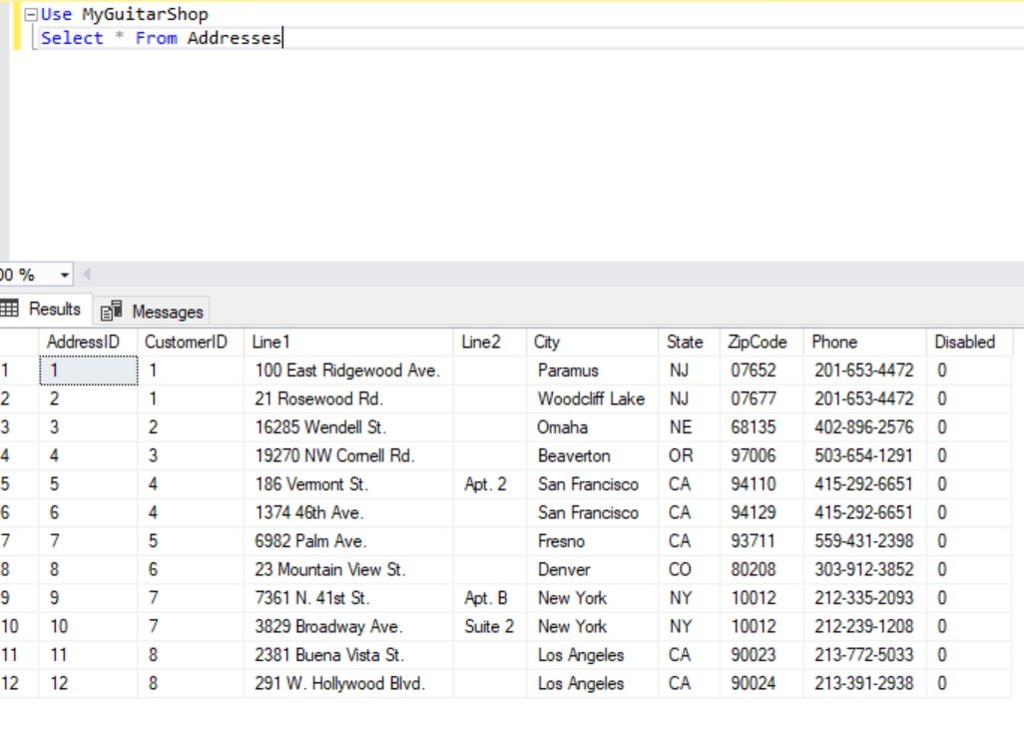Select row 12 using its row selector
1024x737 pixels.
click(15, 684)
